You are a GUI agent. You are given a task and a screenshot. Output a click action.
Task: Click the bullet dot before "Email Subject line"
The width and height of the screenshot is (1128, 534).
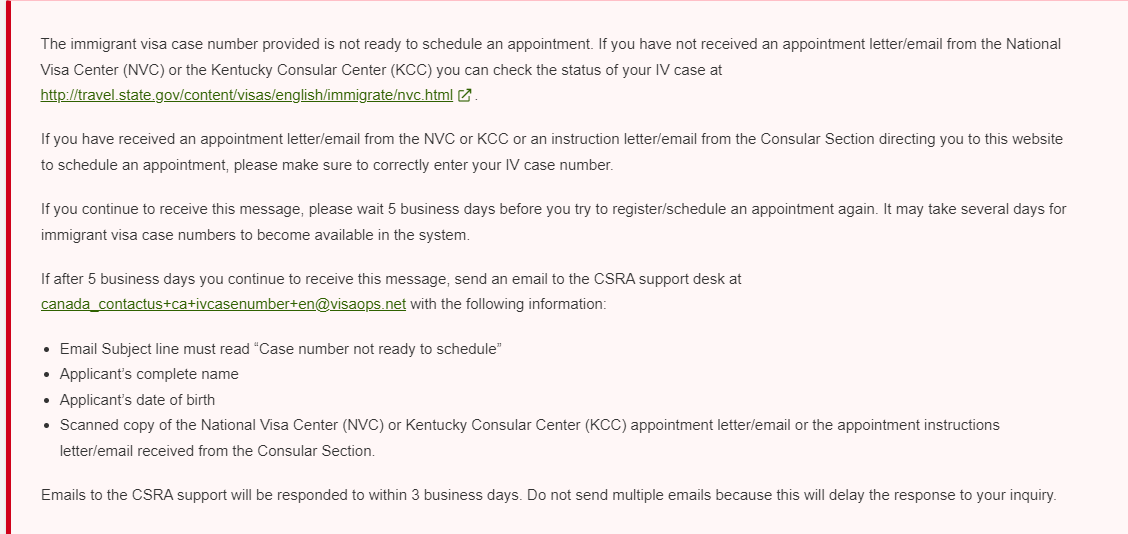47,350
